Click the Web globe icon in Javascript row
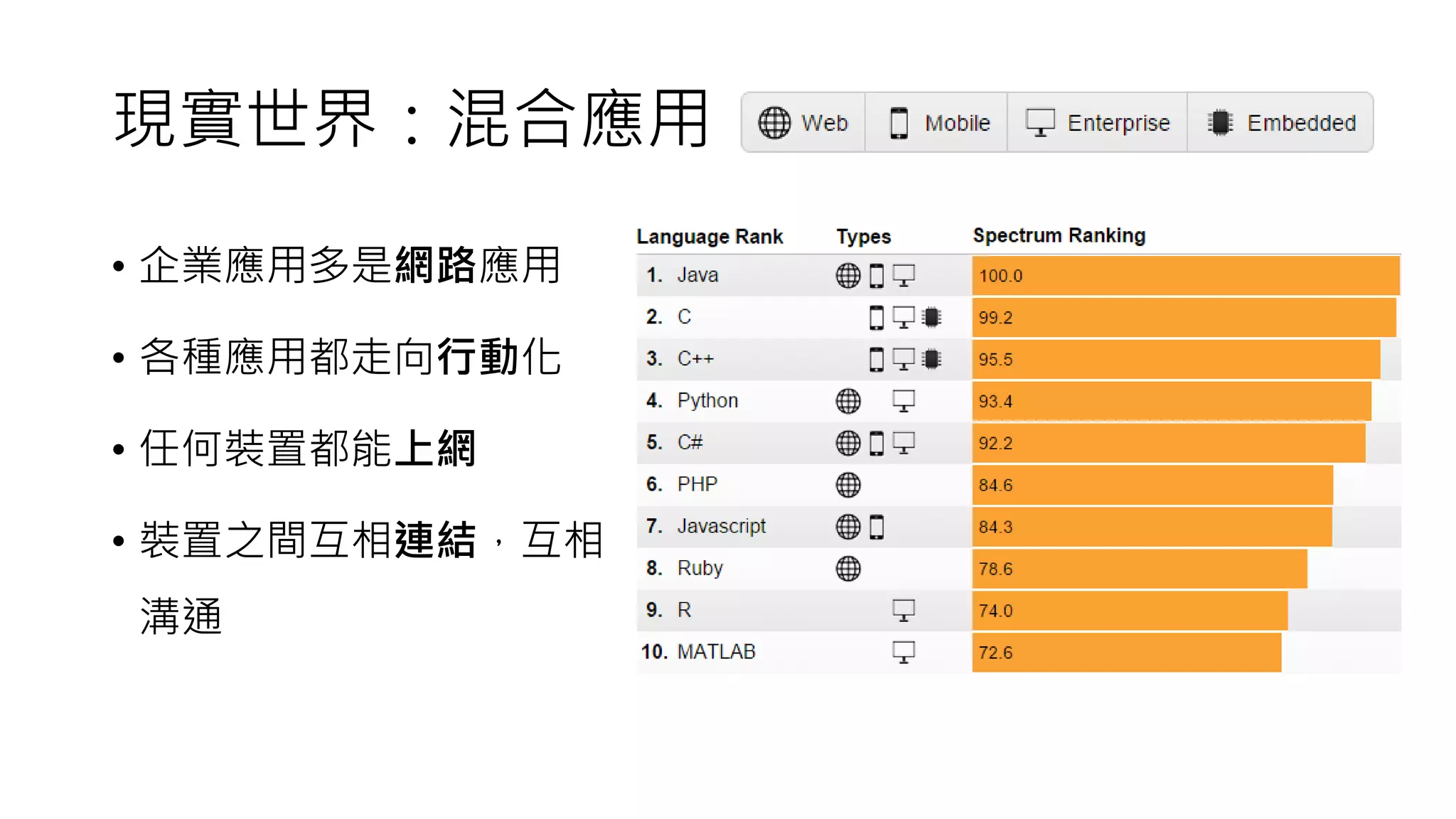 pos(847,527)
